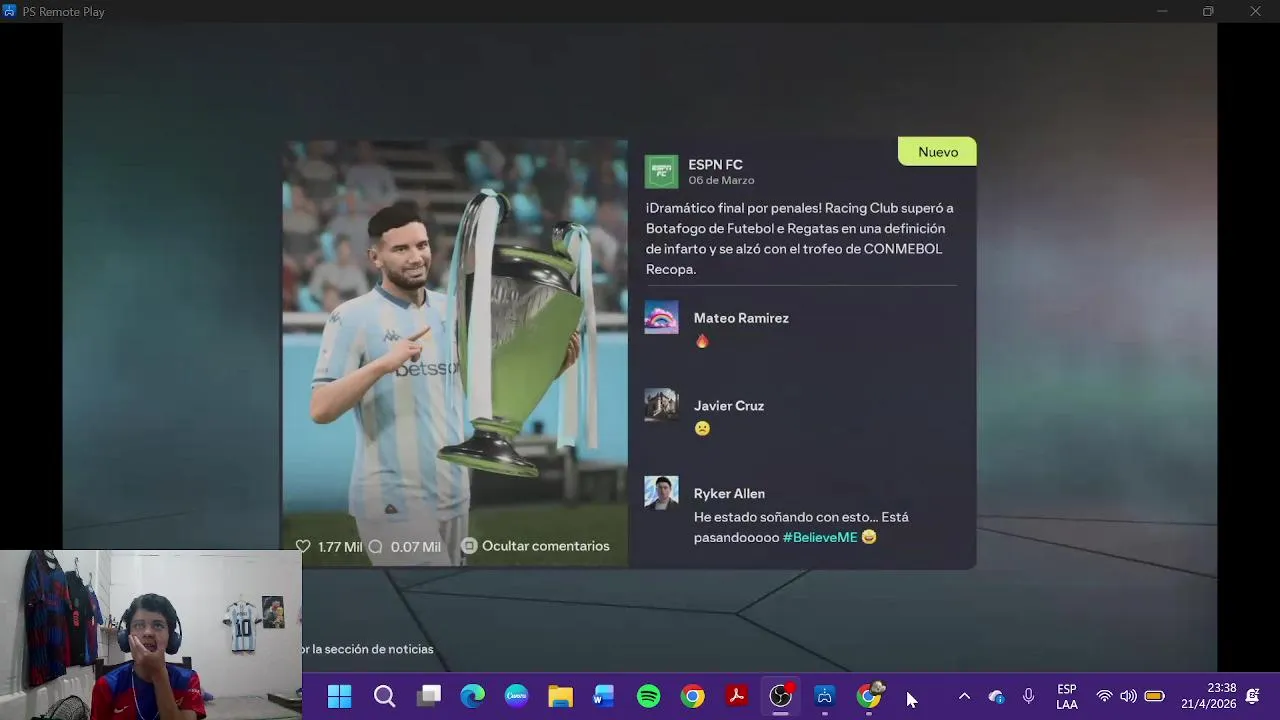Switch to PS Remote Play in the taskbar
The image size is (1280, 720).
coord(825,696)
